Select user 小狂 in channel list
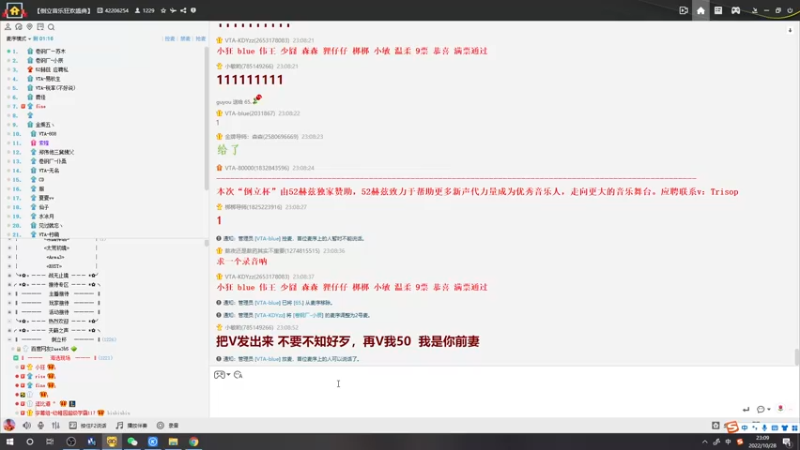Image resolution: width=800 pixels, height=450 pixels. (x=40, y=367)
